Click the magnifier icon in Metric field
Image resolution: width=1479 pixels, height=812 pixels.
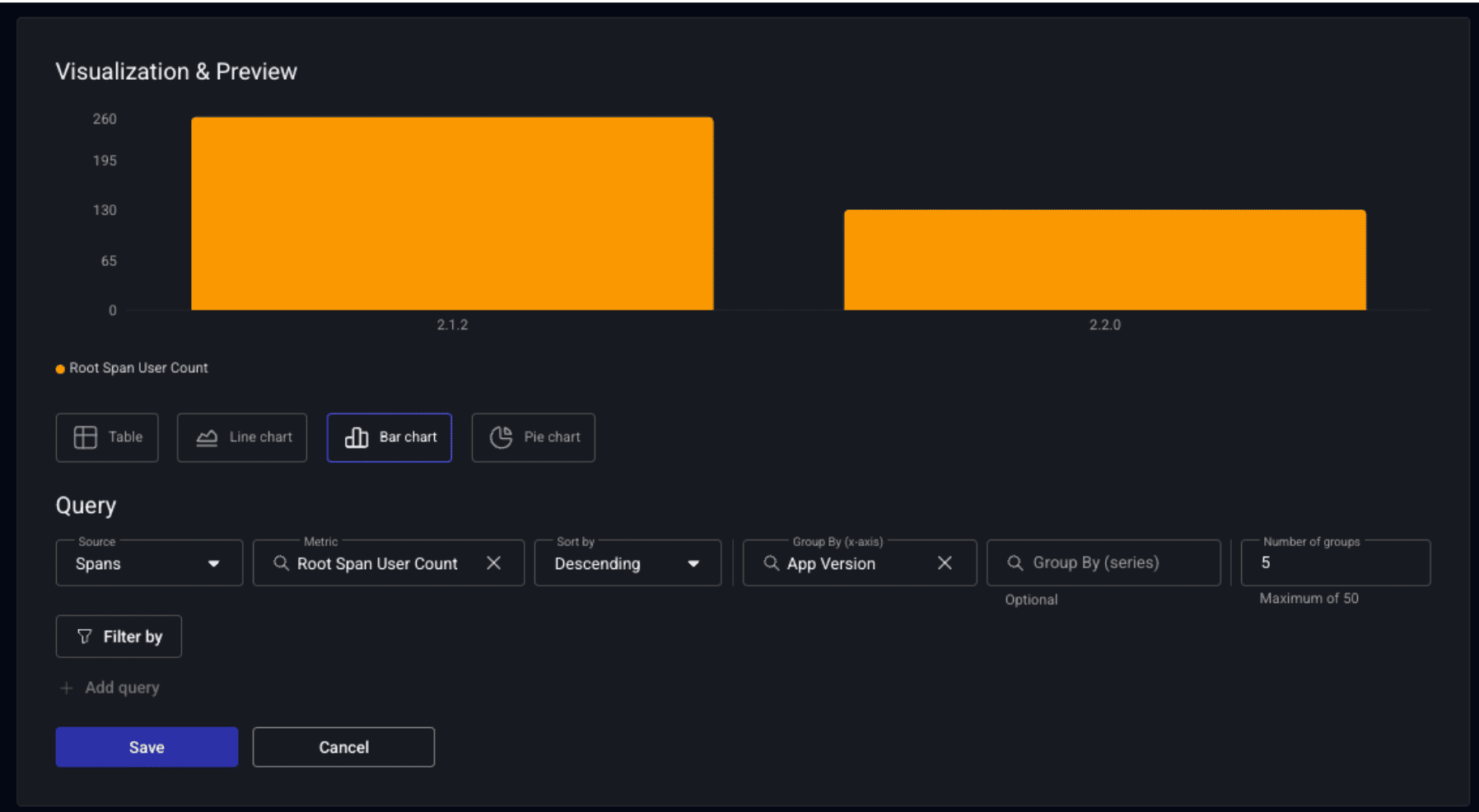point(281,563)
